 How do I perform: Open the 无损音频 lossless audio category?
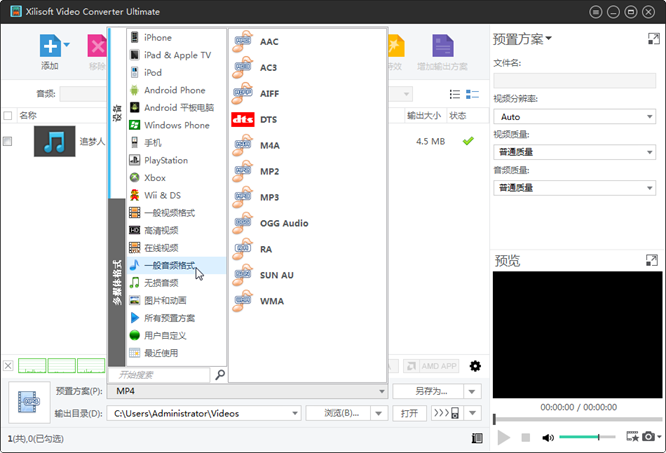click(x=176, y=283)
